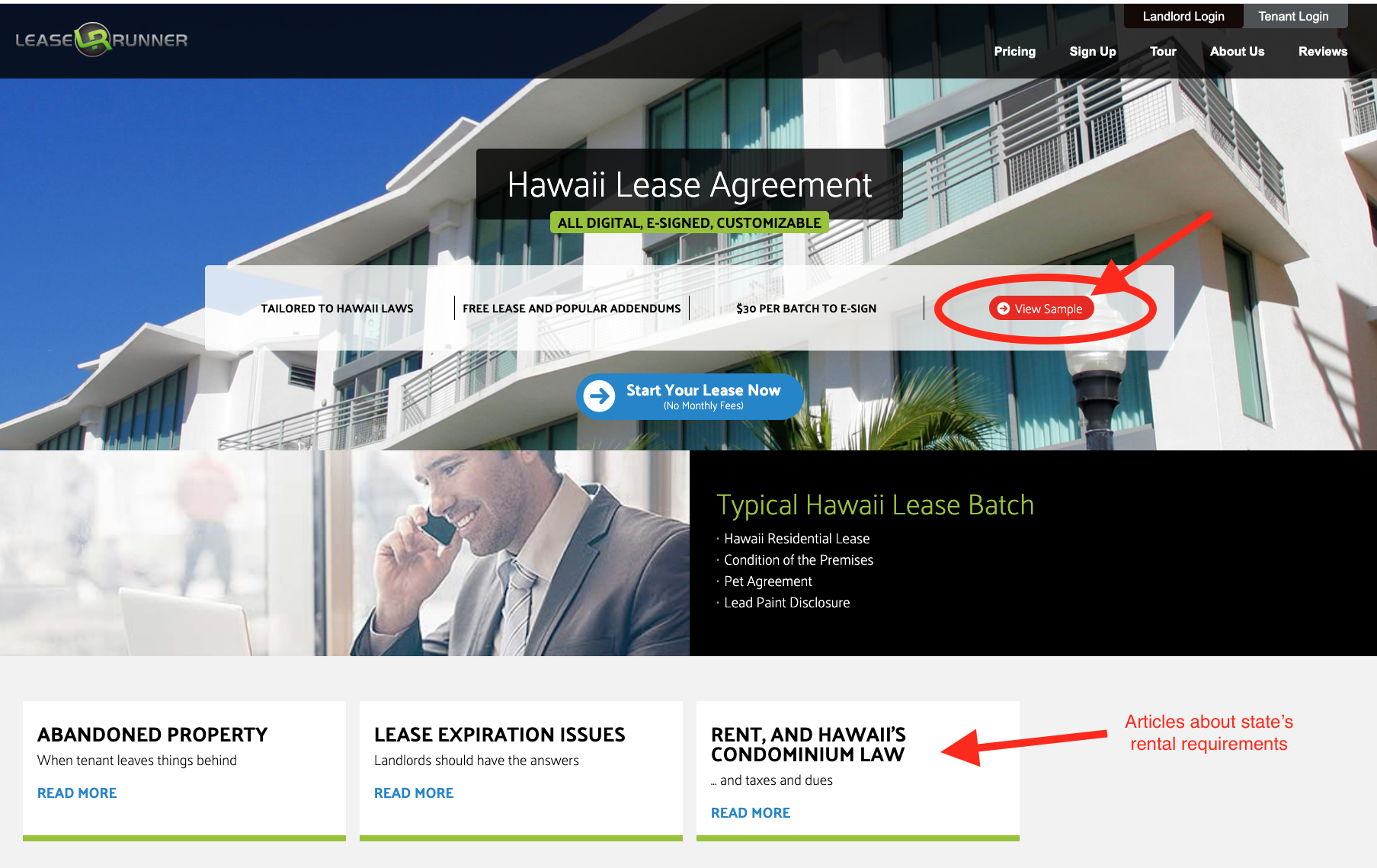Open the Sign Up menu item
This screenshot has height=868, width=1377.
(x=1092, y=51)
